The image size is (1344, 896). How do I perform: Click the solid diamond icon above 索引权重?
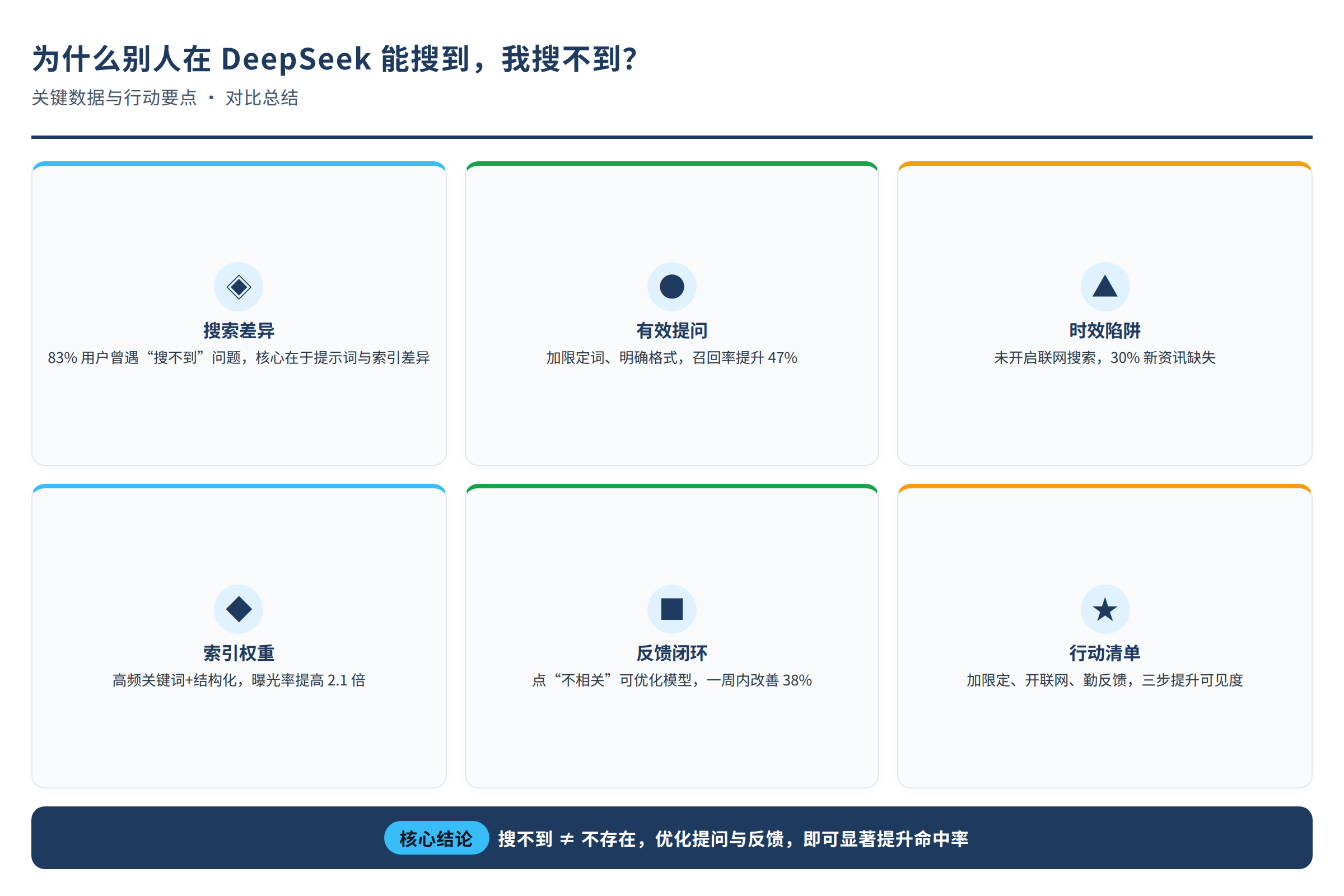(239, 609)
